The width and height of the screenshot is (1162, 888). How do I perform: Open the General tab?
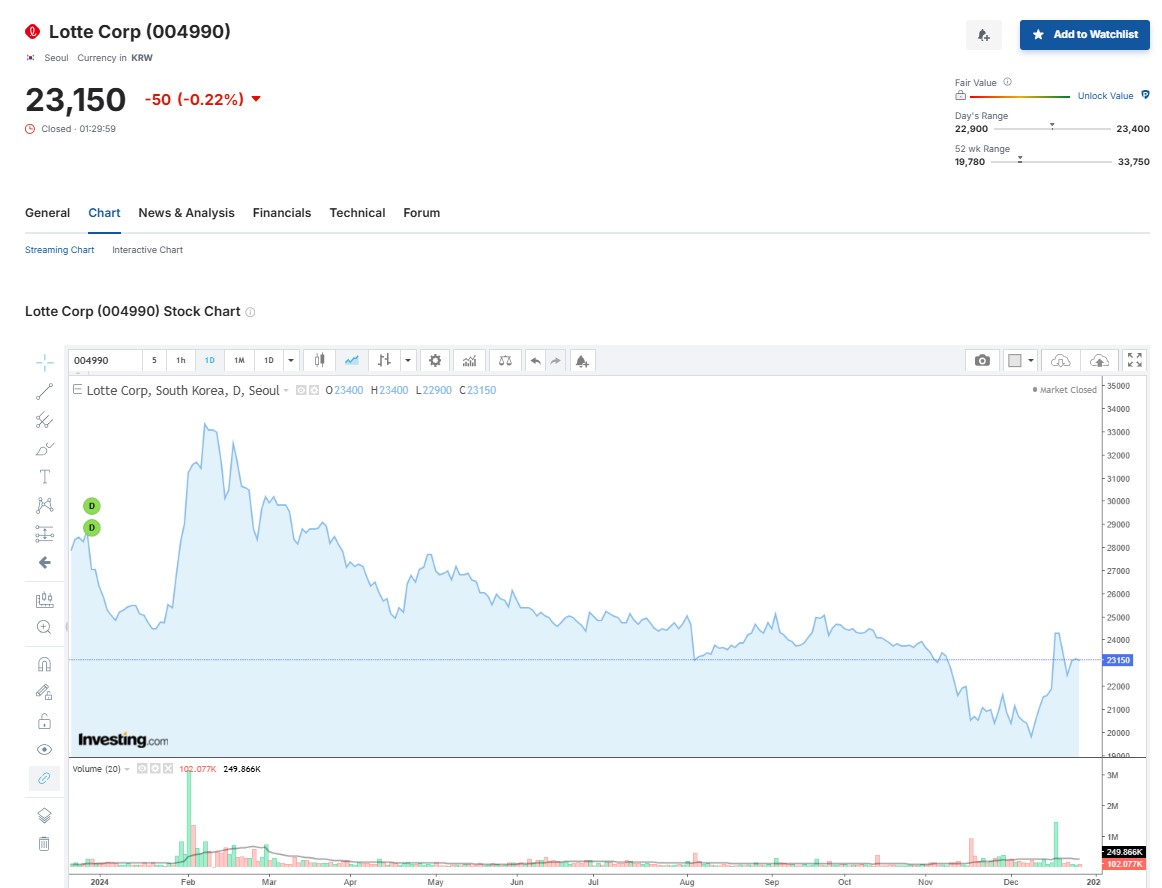(x=47, y=213)
